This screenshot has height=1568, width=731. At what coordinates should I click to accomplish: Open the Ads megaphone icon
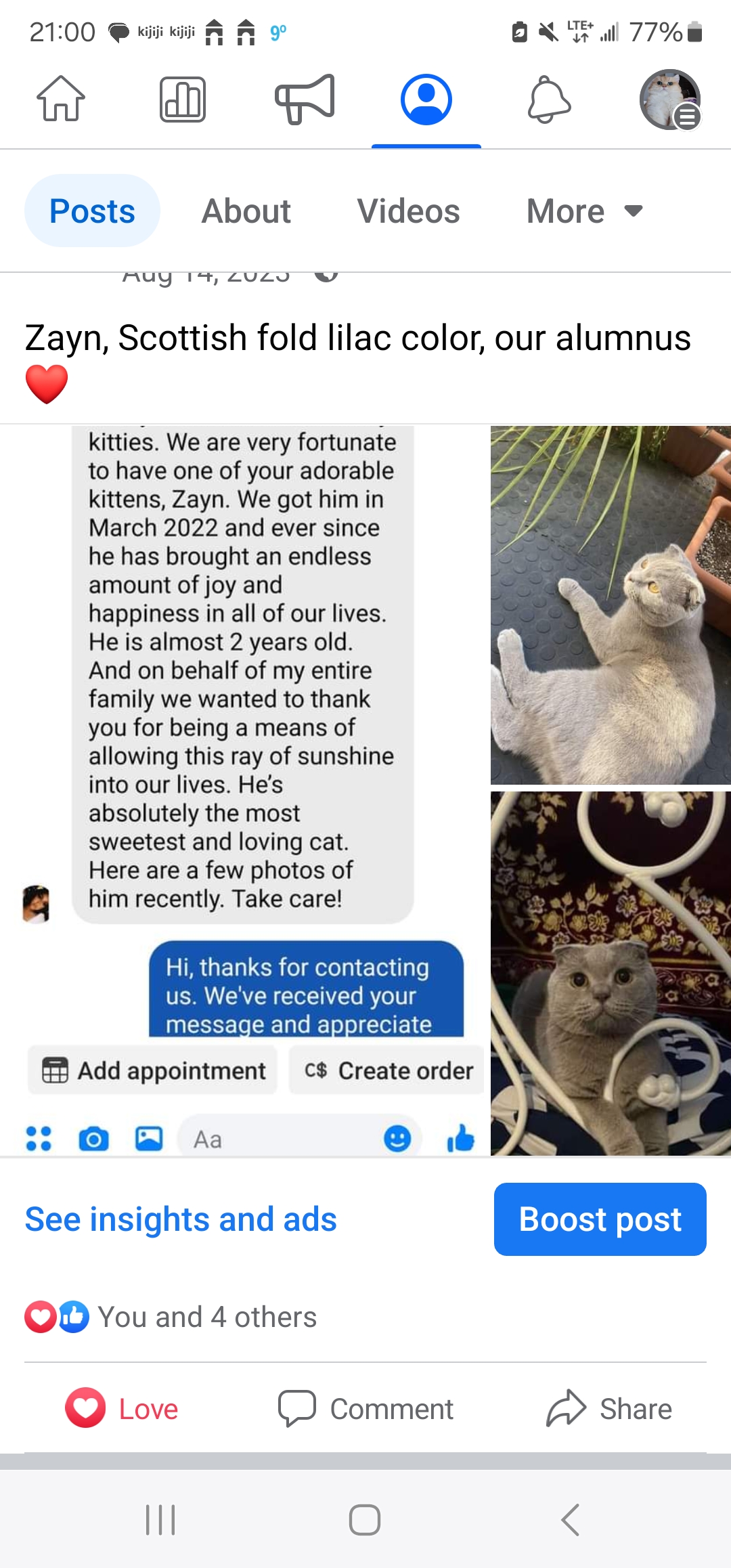(x=305, y=100)
